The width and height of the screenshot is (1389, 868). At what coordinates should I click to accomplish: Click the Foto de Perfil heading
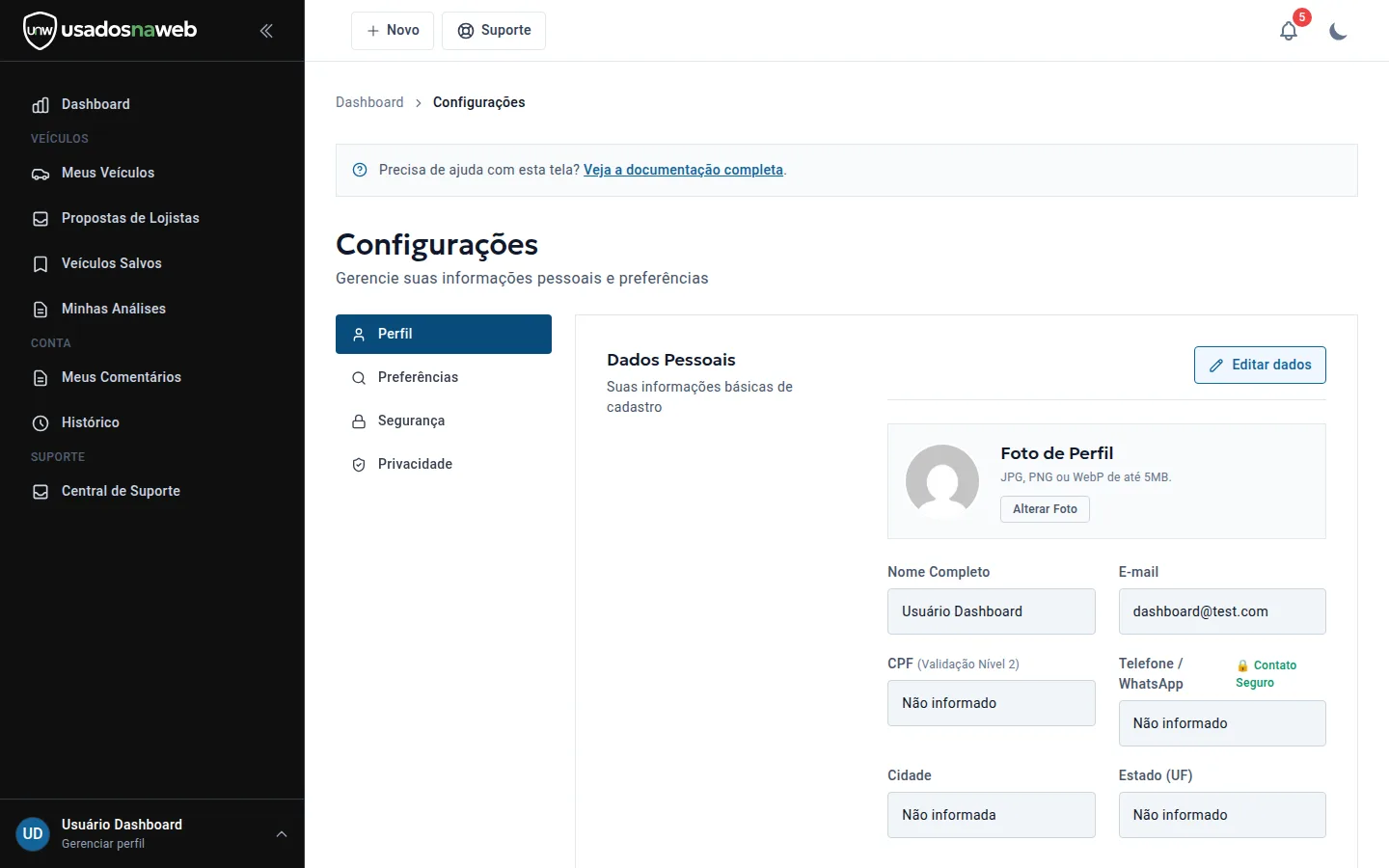click(x=1057, y=453)
